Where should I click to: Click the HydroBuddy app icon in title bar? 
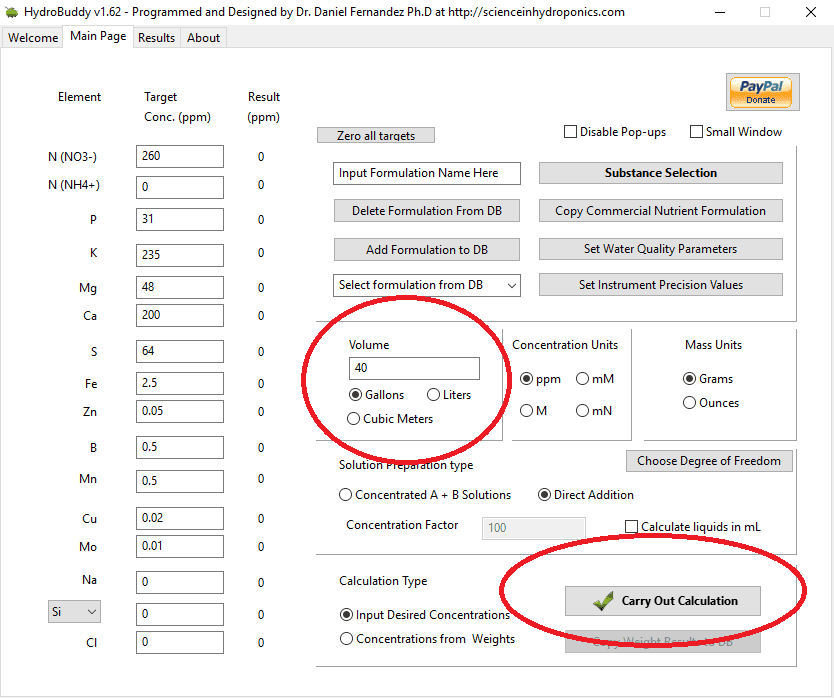(12, 12)
